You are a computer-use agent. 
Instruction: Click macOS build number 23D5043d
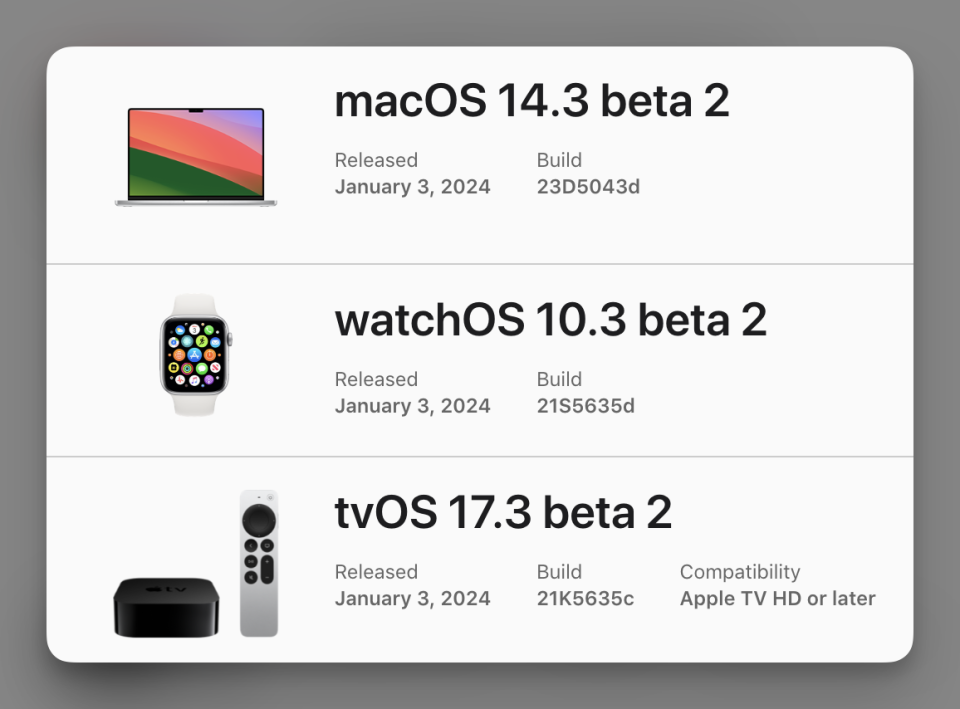coord(588,187)
